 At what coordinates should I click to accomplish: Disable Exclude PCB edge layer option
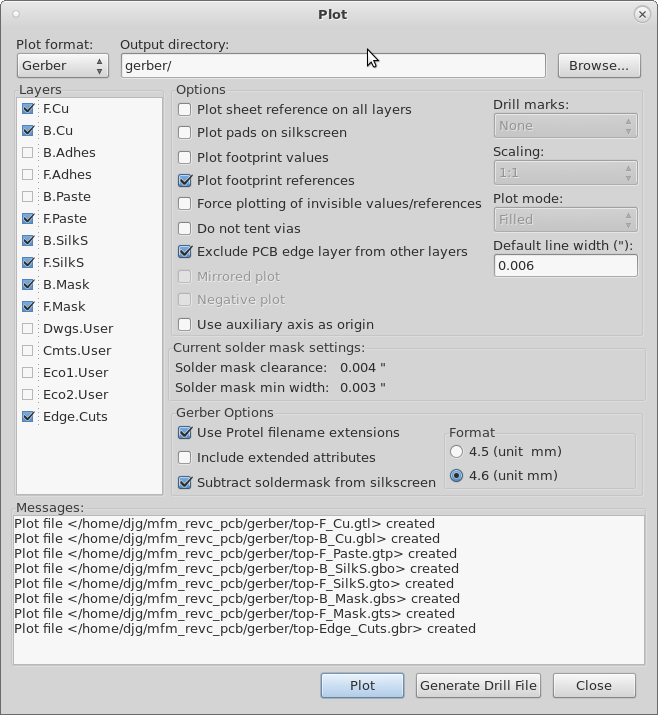point(185,251)
